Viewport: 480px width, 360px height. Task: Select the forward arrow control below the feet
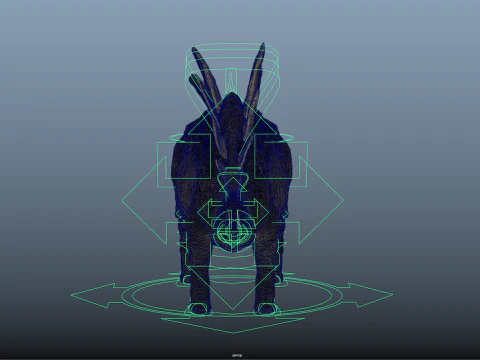click(233, 325)
